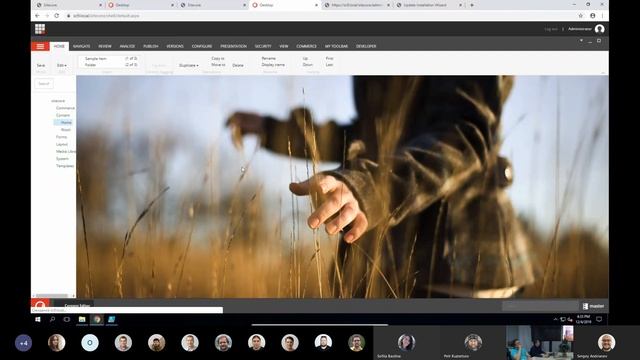This screenshot has height=360, width=640.
Task: Open the red hamburger Sitecore menu
Action: (40, 46)
